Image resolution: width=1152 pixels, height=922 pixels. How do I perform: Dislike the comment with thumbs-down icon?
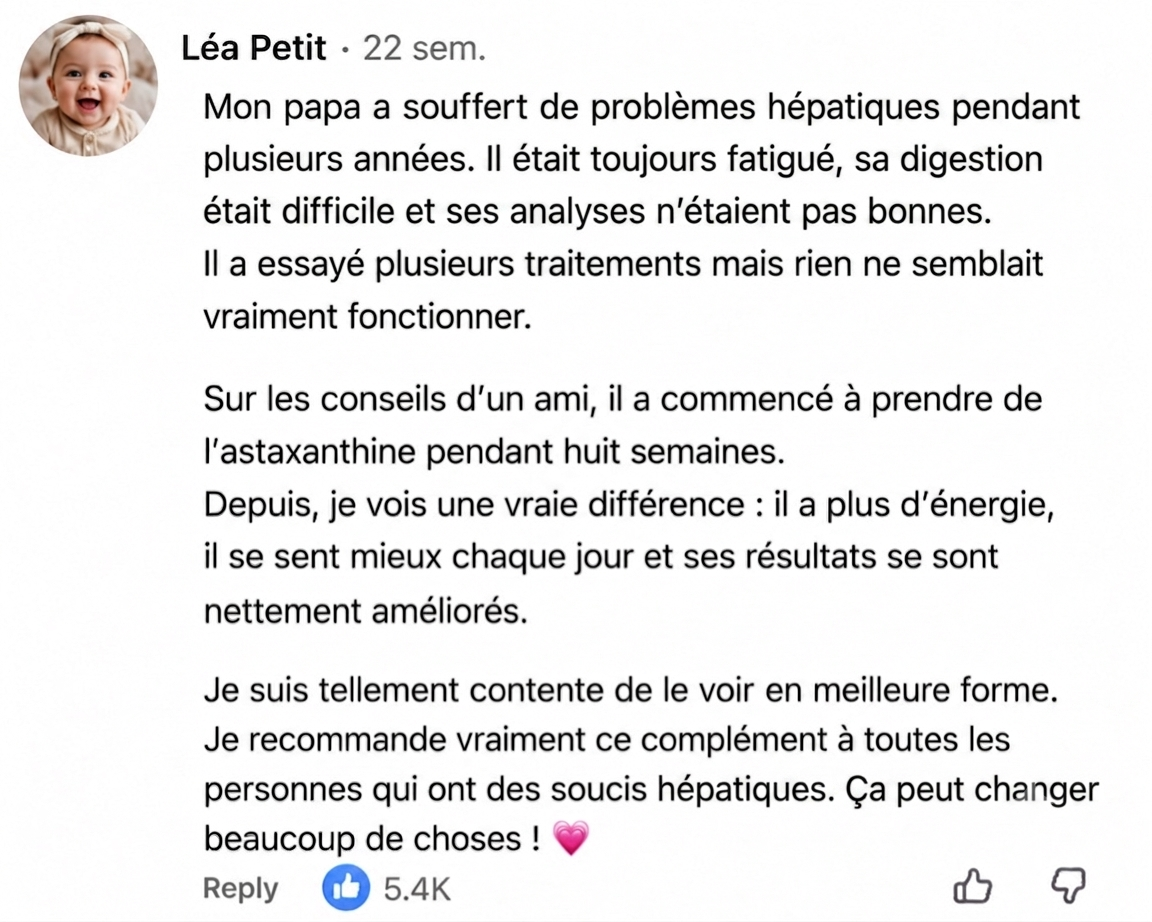coord(1068,885)
